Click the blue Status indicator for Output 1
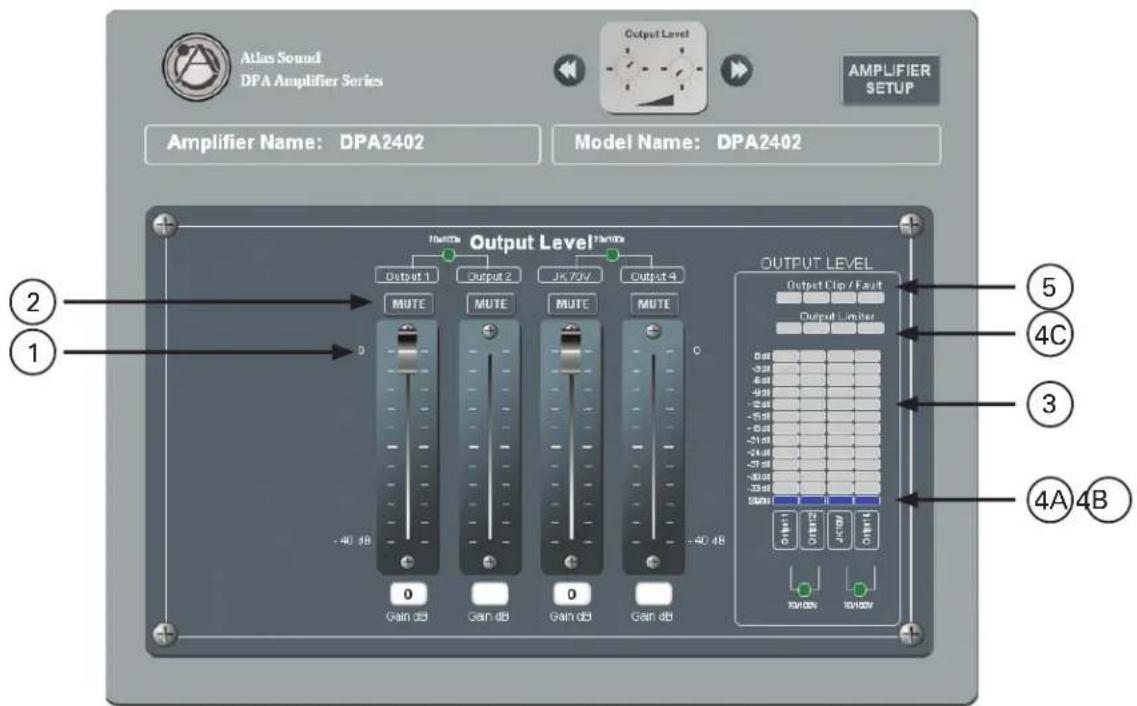Viewport: 1137px width, 706px height. 785,501
